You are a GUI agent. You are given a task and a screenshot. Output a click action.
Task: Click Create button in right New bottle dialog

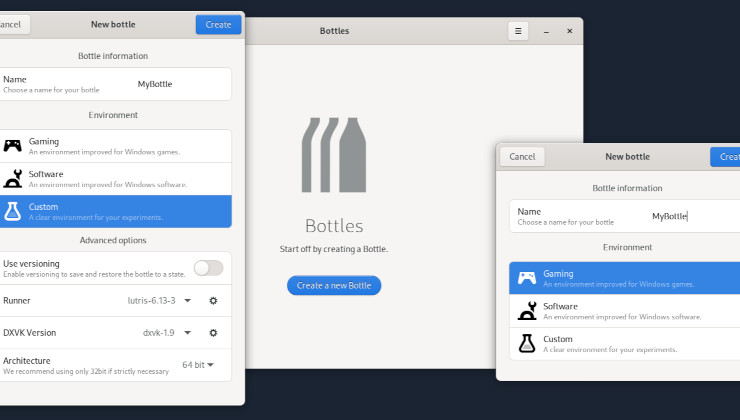(x=725, y=157)
